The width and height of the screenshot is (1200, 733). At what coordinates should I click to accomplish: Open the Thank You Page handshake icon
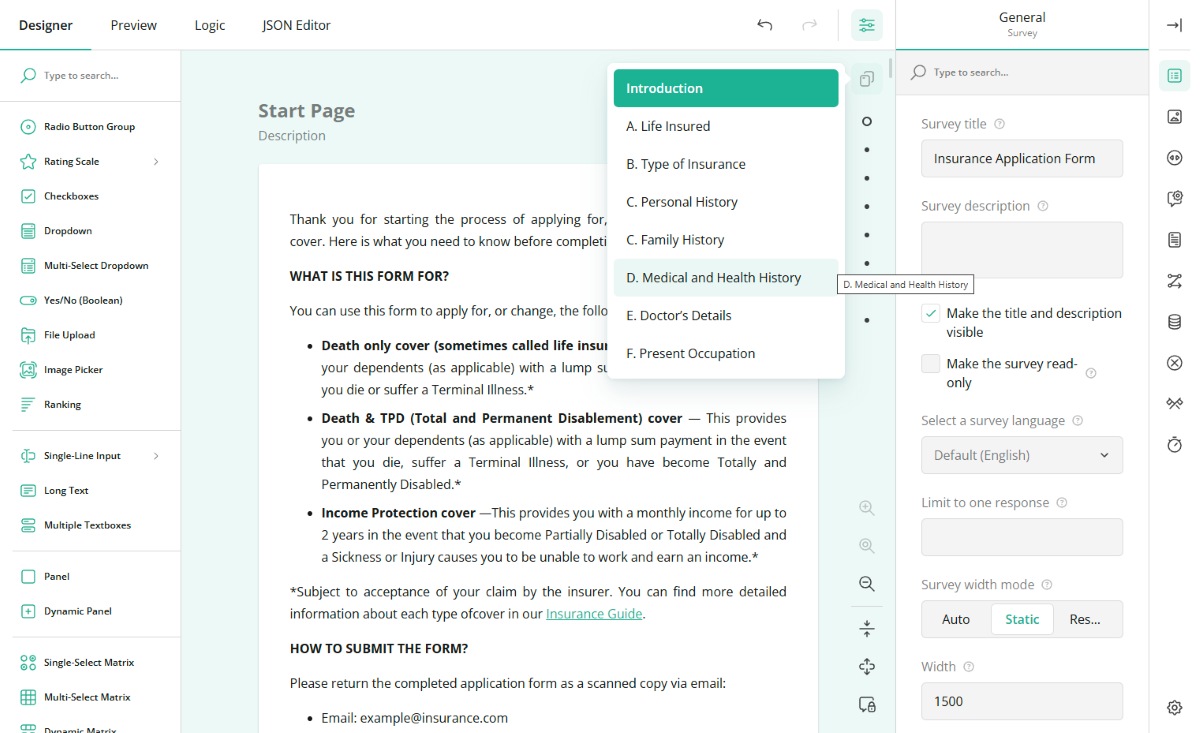coord(1175,403)
